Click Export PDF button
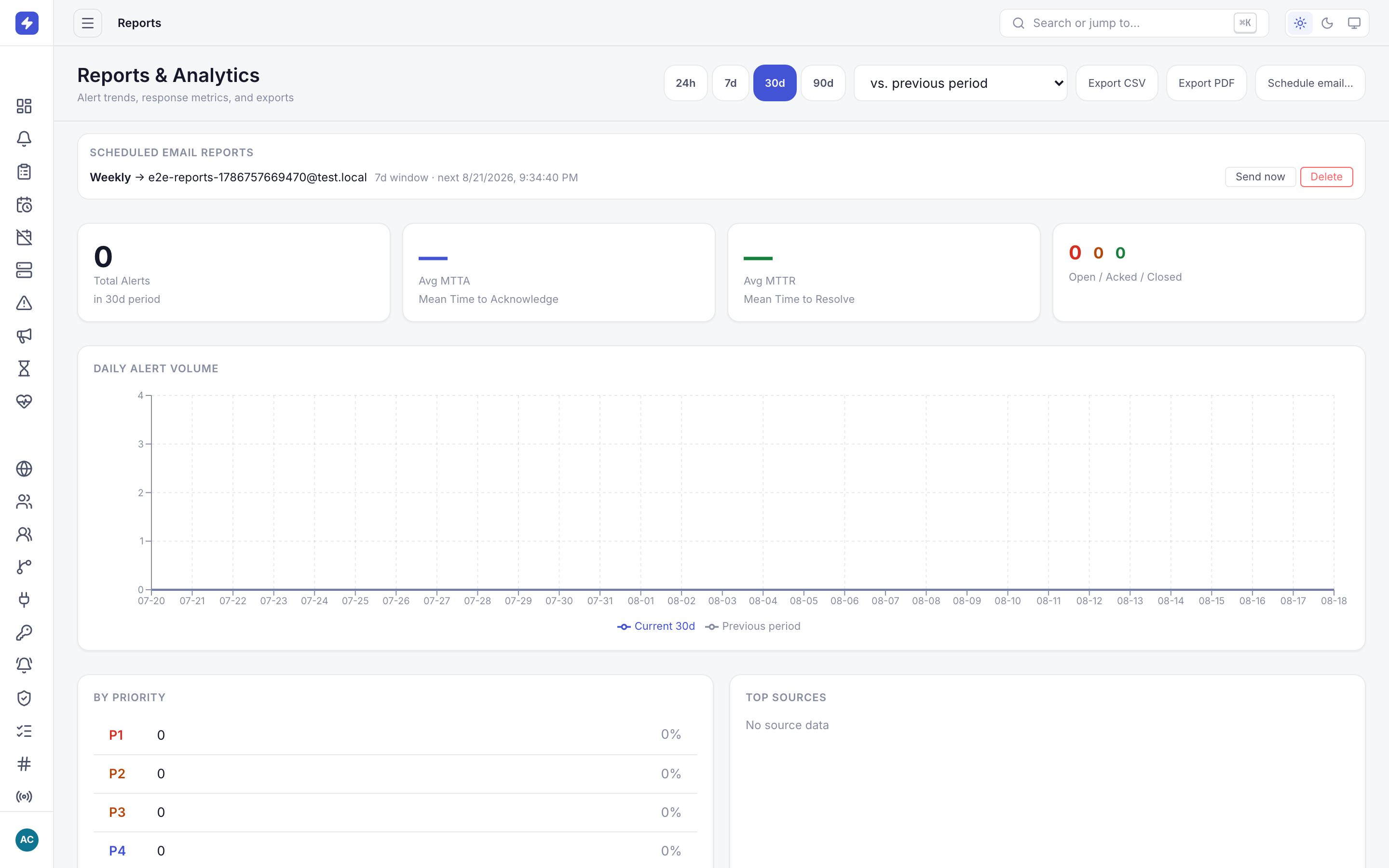 (x=1206, y=82)
